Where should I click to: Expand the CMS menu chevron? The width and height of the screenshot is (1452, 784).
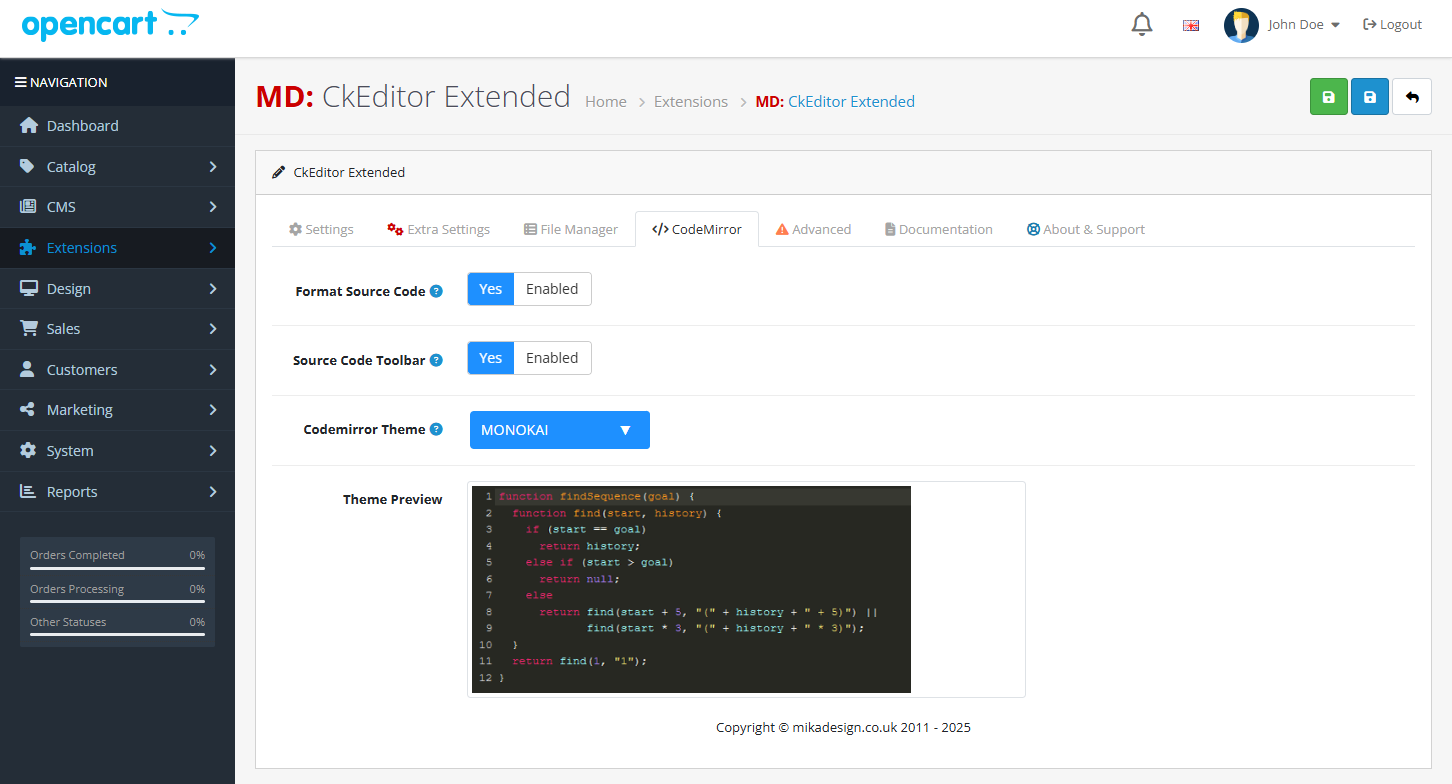coord(213,207)
